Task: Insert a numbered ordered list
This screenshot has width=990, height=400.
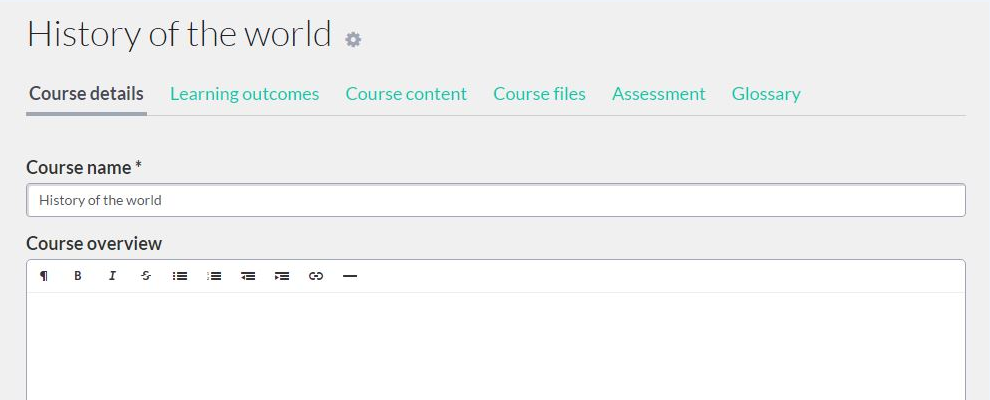Action: 214,276
